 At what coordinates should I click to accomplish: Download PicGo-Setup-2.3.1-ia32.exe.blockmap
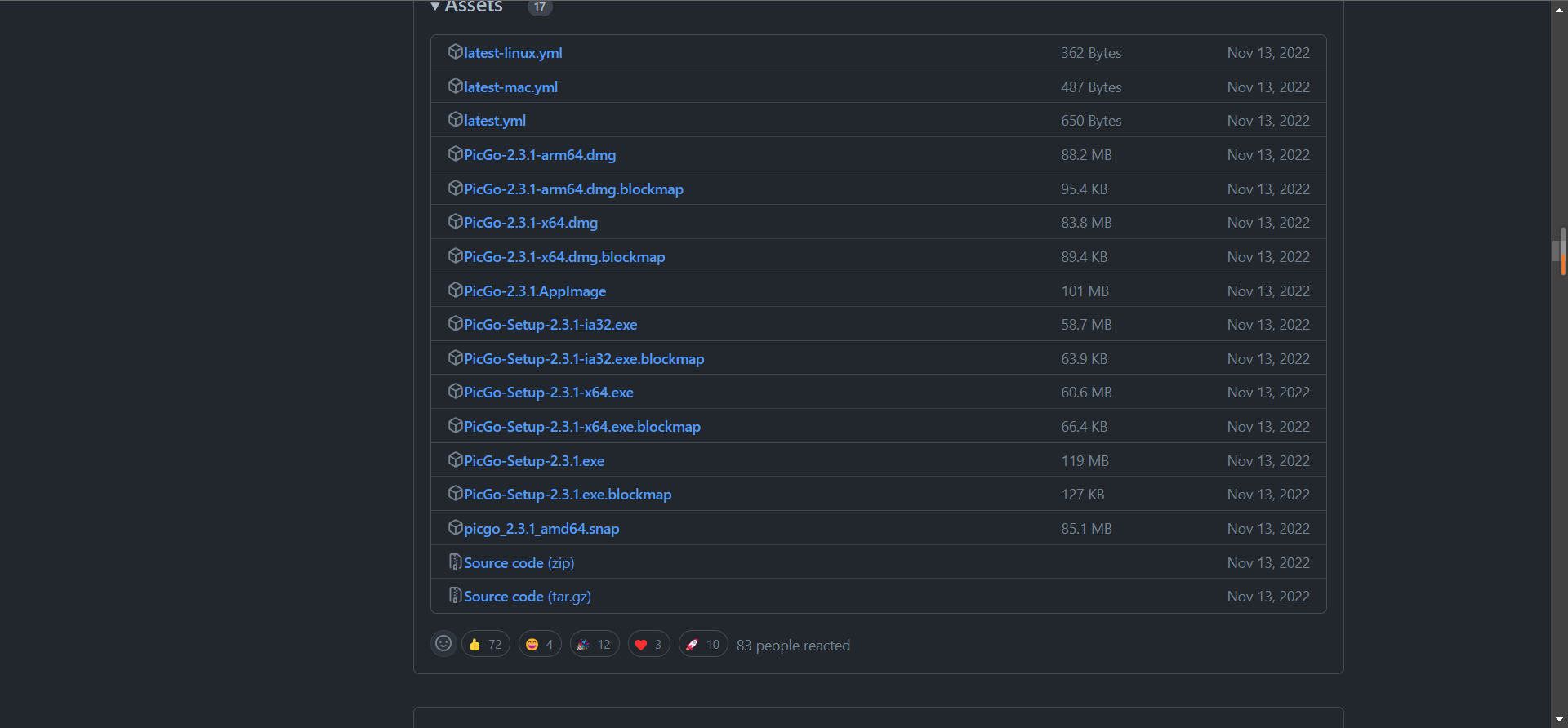(584, 359)
